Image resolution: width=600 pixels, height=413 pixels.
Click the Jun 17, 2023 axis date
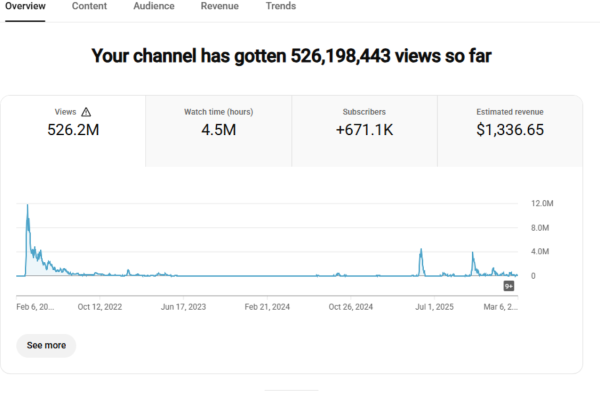tap(183, 308)
